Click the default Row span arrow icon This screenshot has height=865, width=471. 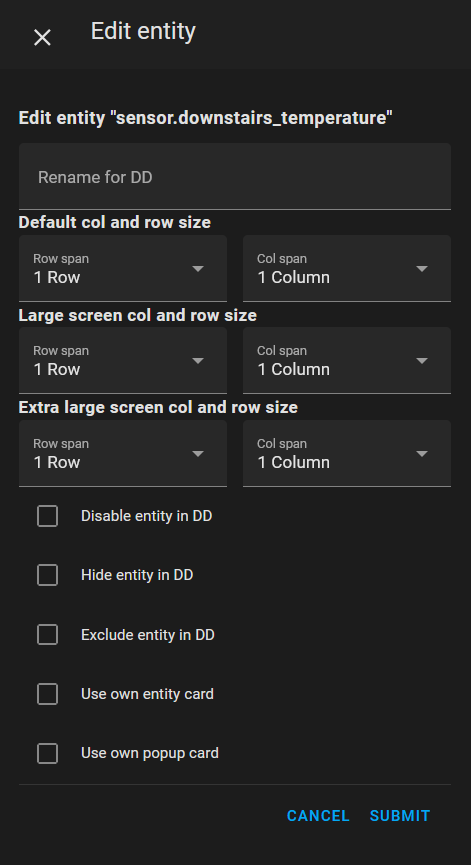click(198, 269)
